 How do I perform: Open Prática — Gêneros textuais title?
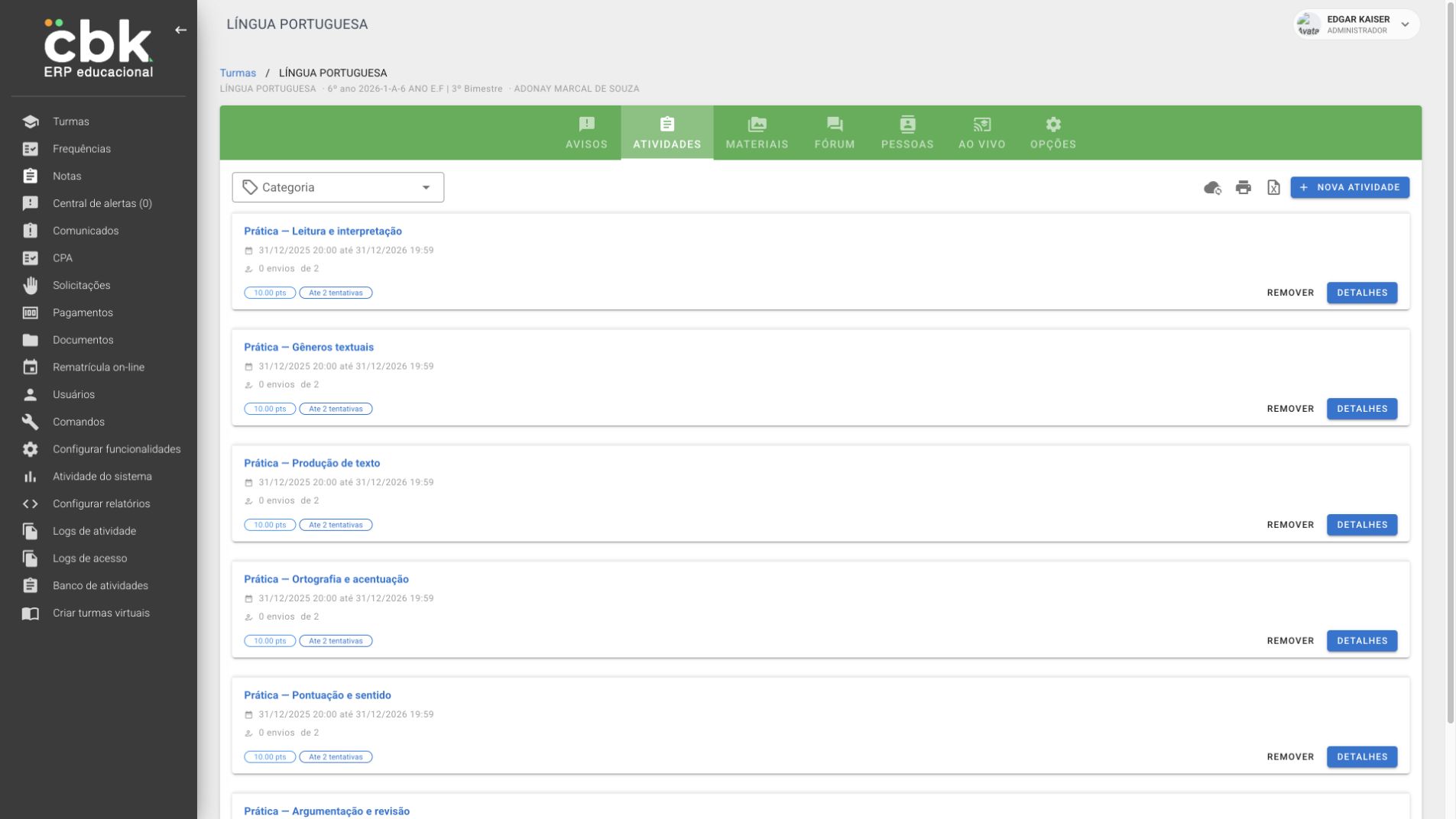click(309, 347)
